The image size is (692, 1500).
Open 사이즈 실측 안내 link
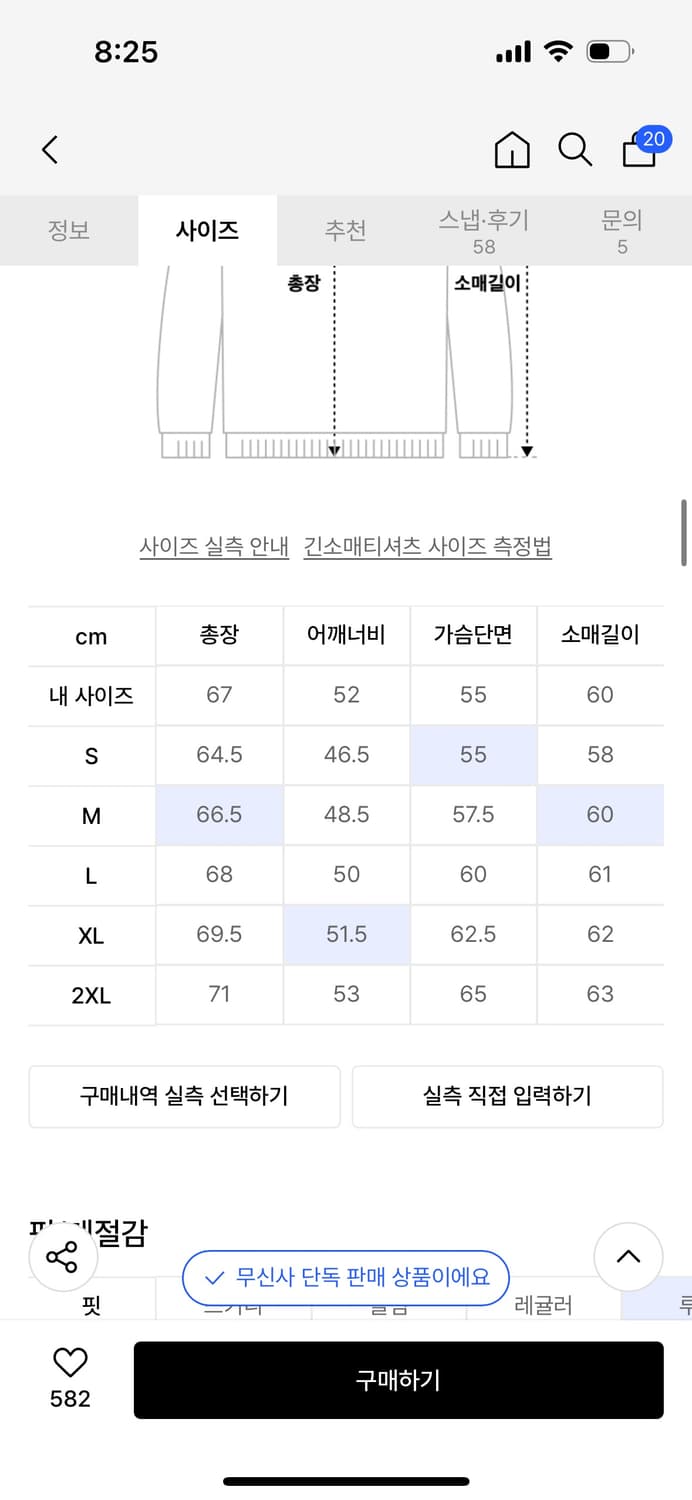tap(214, 547)
